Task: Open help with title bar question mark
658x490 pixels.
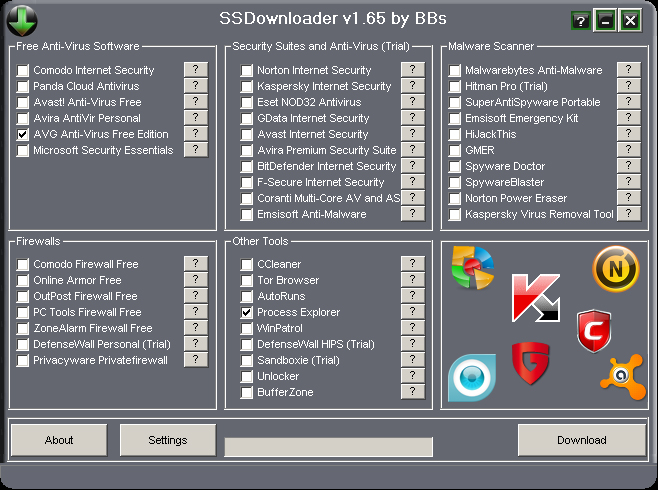Action: pyautogui.click(x=580, y=20)
